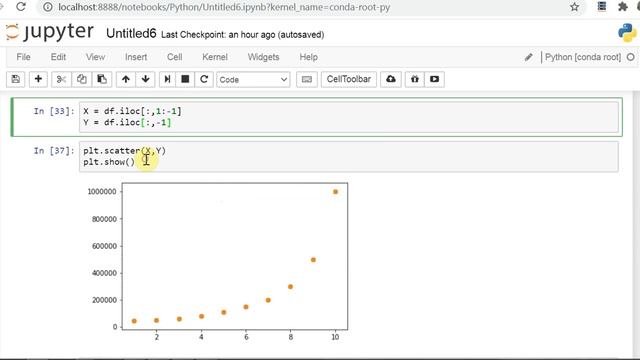The height and width of the screenshot is (360, 640).
Task: Click the cloud upload toolbar icon
Action: click(x=391, y=79)
